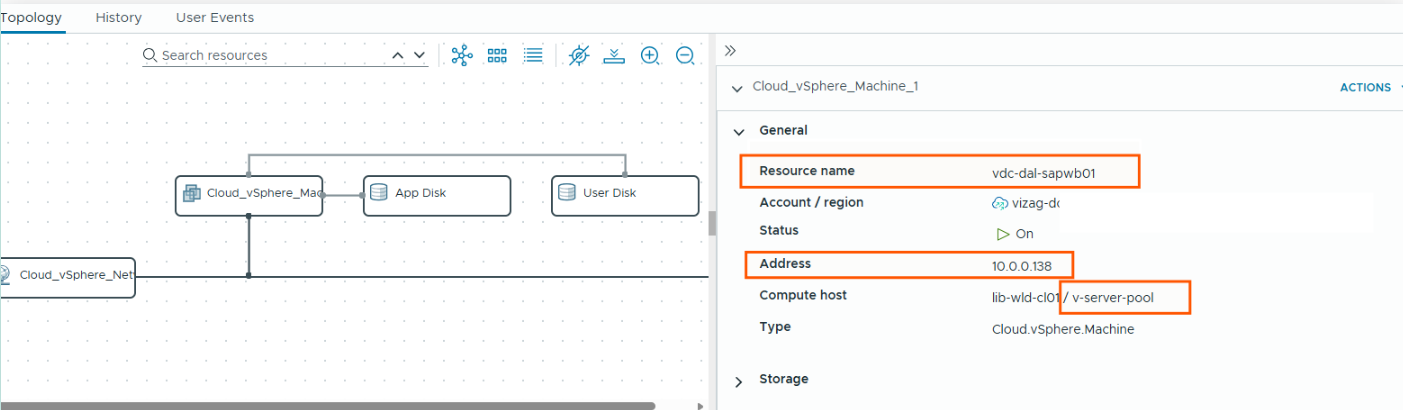The height and width of the screenshot is (410, 1403).
Task: Open the Actions dropdown menu
Action: tap(1366, 88)
